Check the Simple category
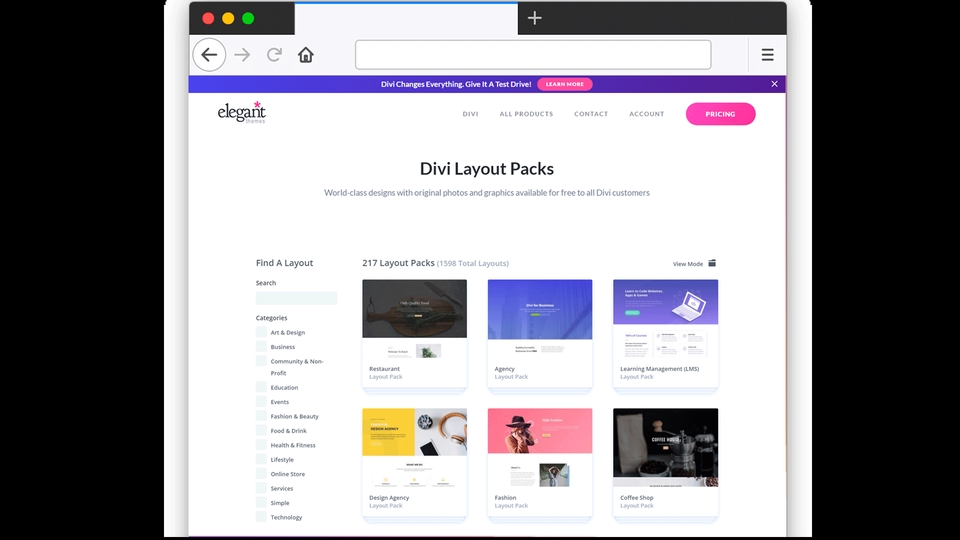 261,502
